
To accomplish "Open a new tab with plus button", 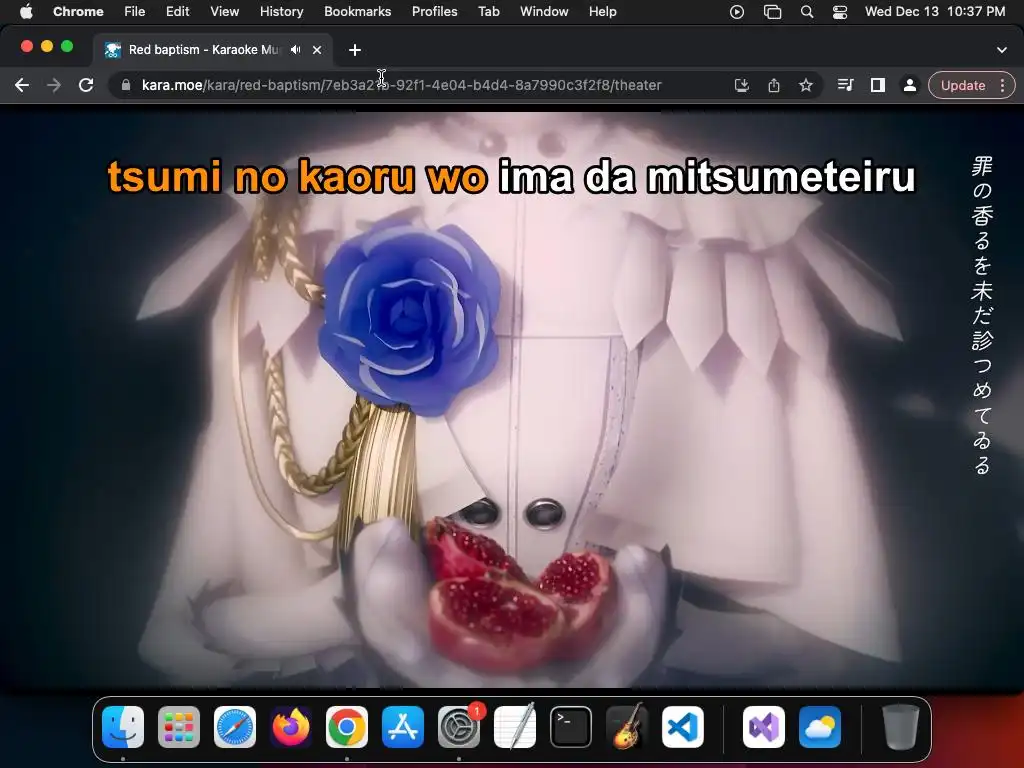I will pyautogui.click(x=355, y=50).
